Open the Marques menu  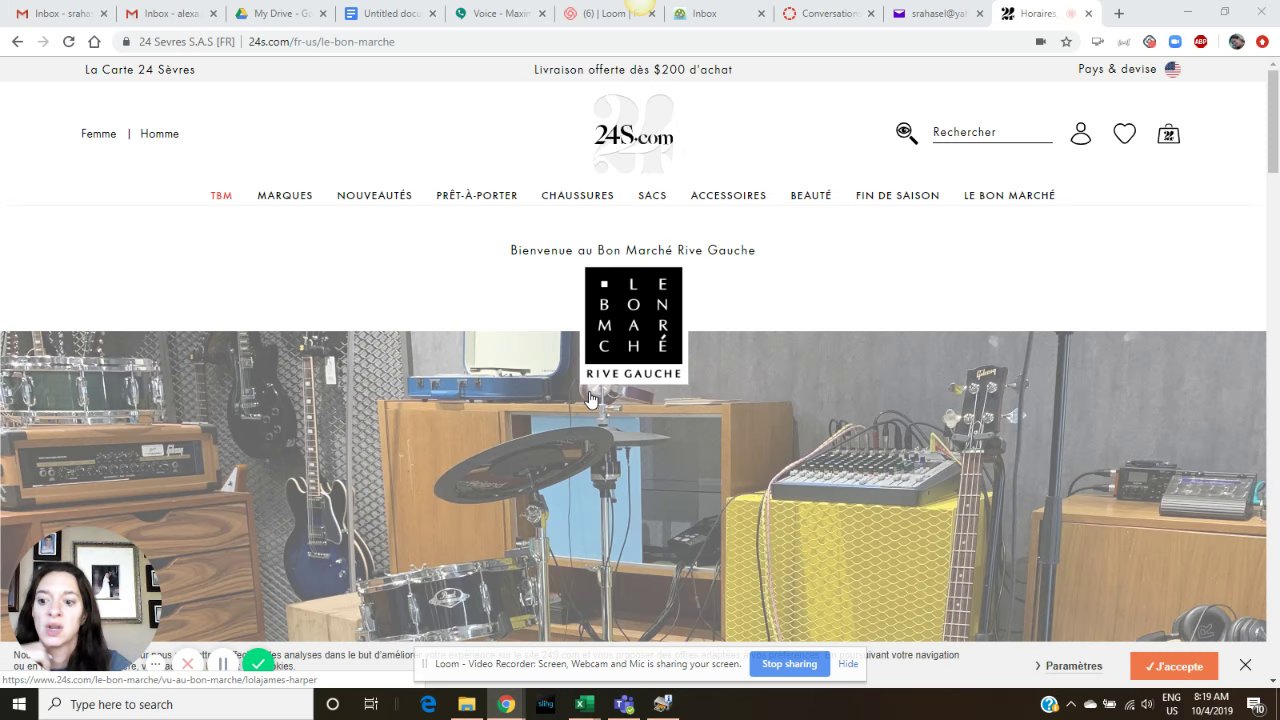pyautogui.click(x=285, y=196)
